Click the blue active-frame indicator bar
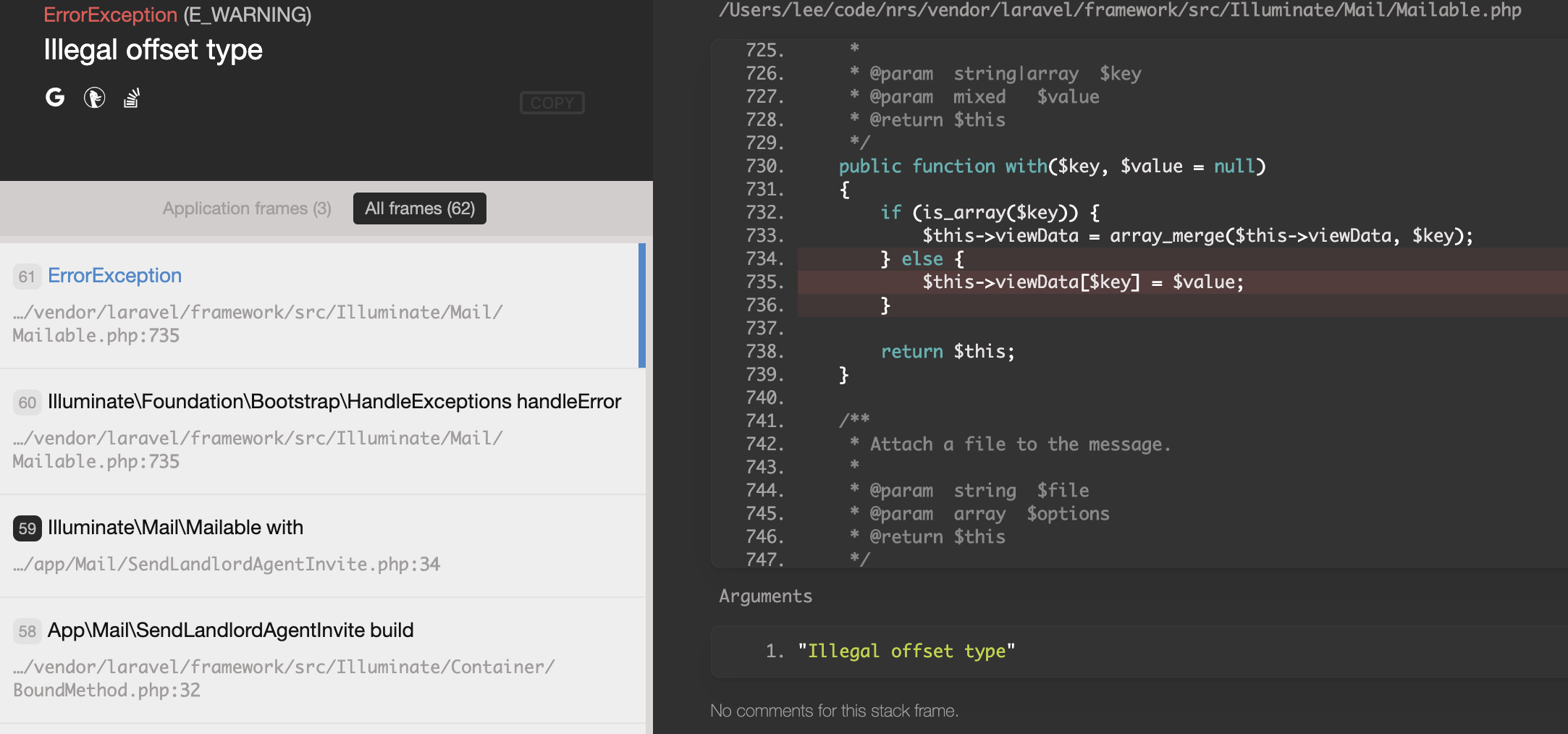This screenshot has height=734, width=1568. [642, 305]
